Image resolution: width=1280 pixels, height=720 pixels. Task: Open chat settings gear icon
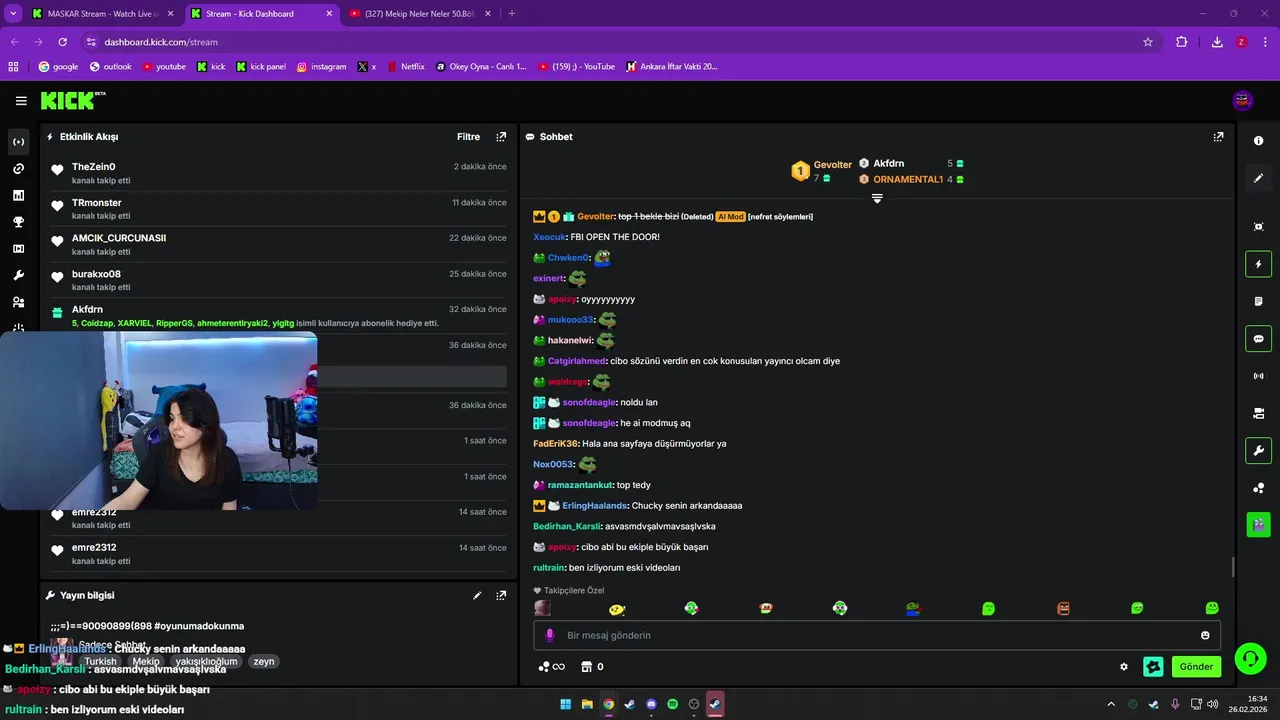click(x=1124, y=667)
